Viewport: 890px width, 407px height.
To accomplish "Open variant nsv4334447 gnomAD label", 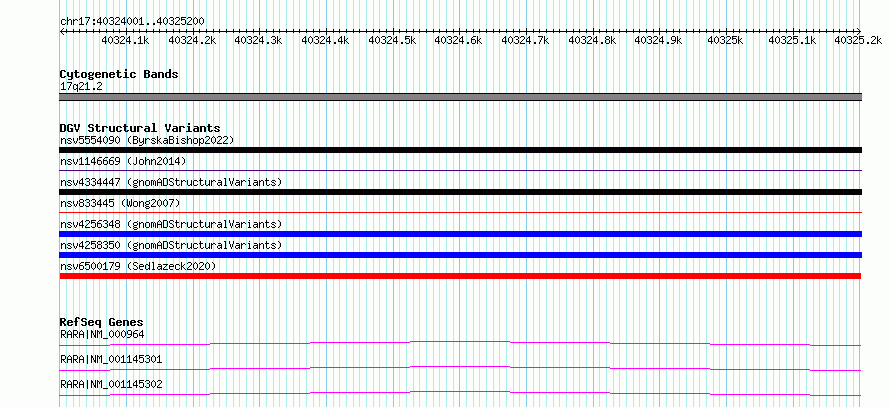I will [x=171, y=182].
